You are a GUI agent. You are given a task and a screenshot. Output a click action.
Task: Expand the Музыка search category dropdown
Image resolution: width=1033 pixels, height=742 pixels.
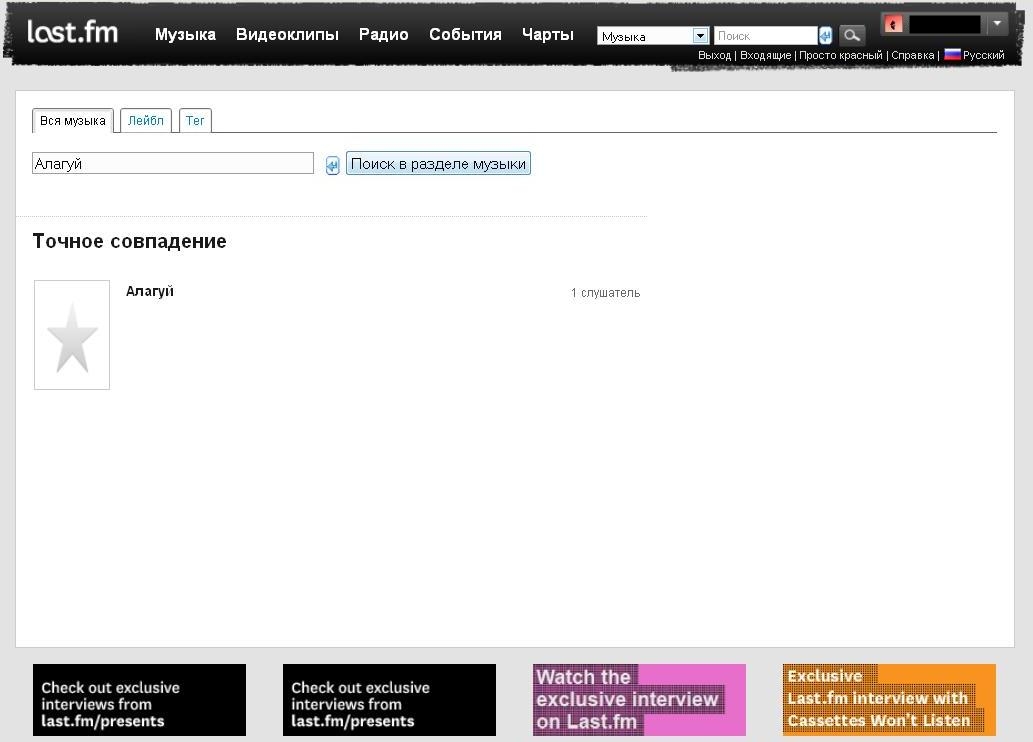click(700, 36)
